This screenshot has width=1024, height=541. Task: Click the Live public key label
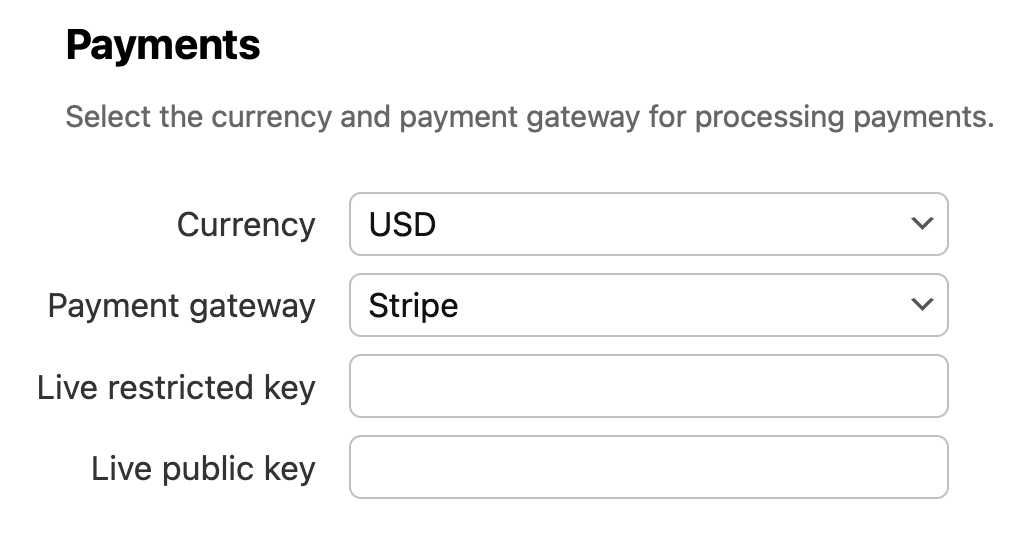pyautogui.click(x=203, y=468)
